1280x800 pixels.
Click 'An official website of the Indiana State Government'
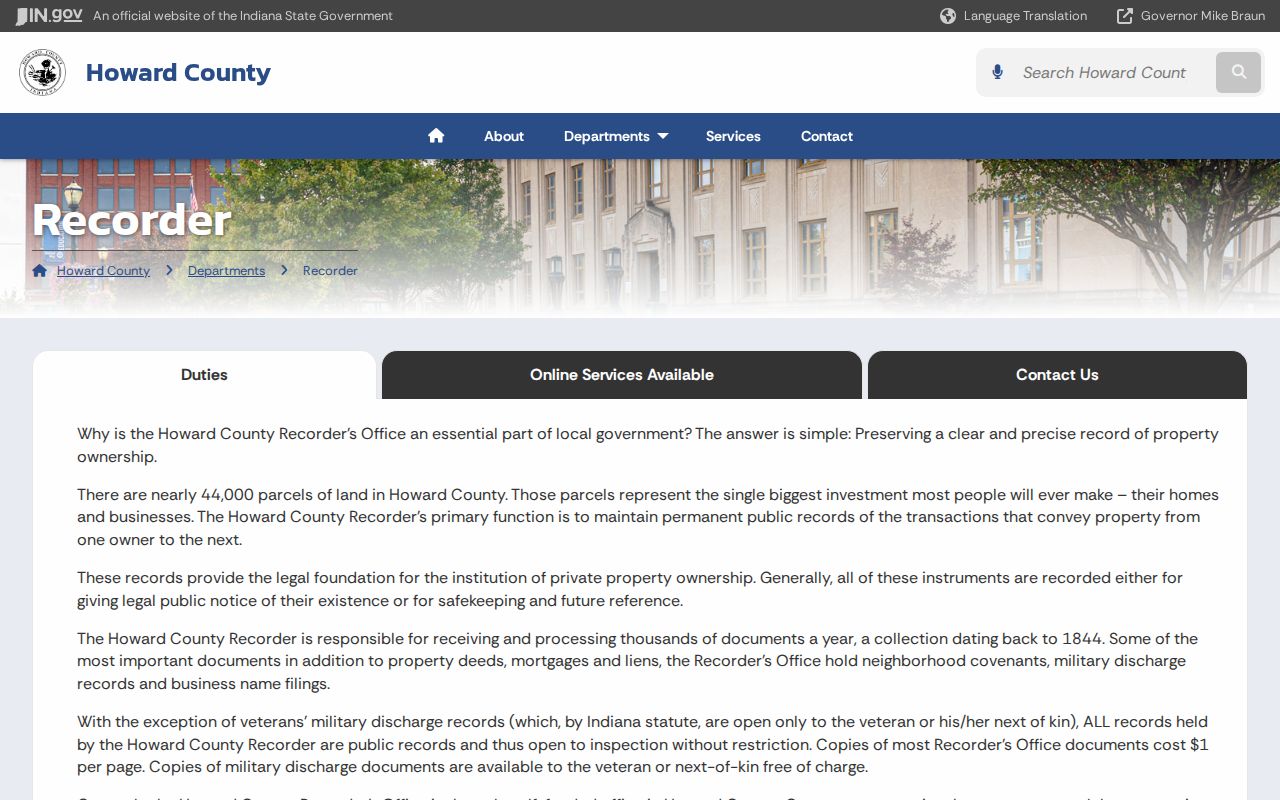pyautogui.click(x=243, y=16)
